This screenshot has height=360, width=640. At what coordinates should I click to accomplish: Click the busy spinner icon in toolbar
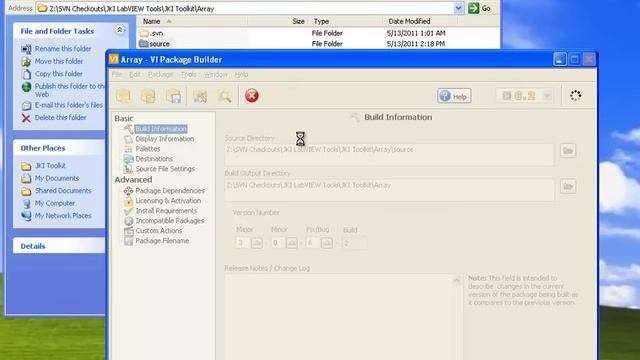click(576, 96)
